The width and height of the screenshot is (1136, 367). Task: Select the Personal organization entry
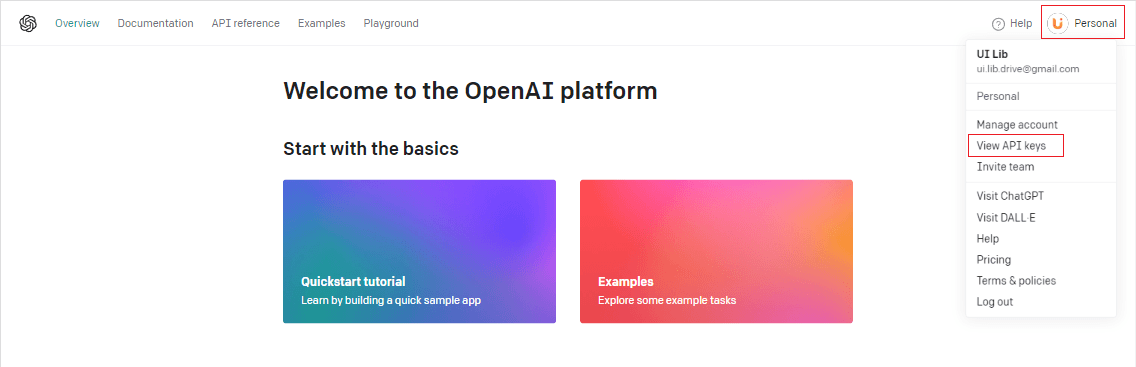[998, 96]
